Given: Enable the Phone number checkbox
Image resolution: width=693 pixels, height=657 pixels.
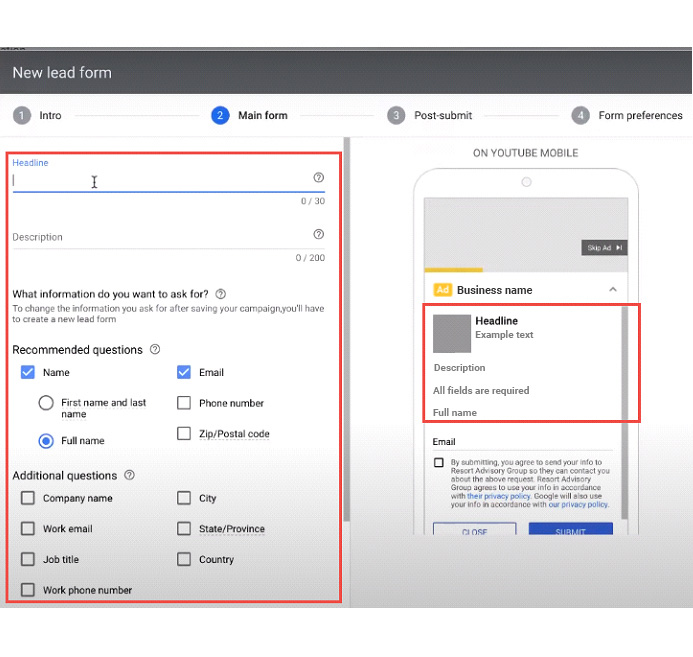Looking at the screenshot, I should (x=183, y=403).
